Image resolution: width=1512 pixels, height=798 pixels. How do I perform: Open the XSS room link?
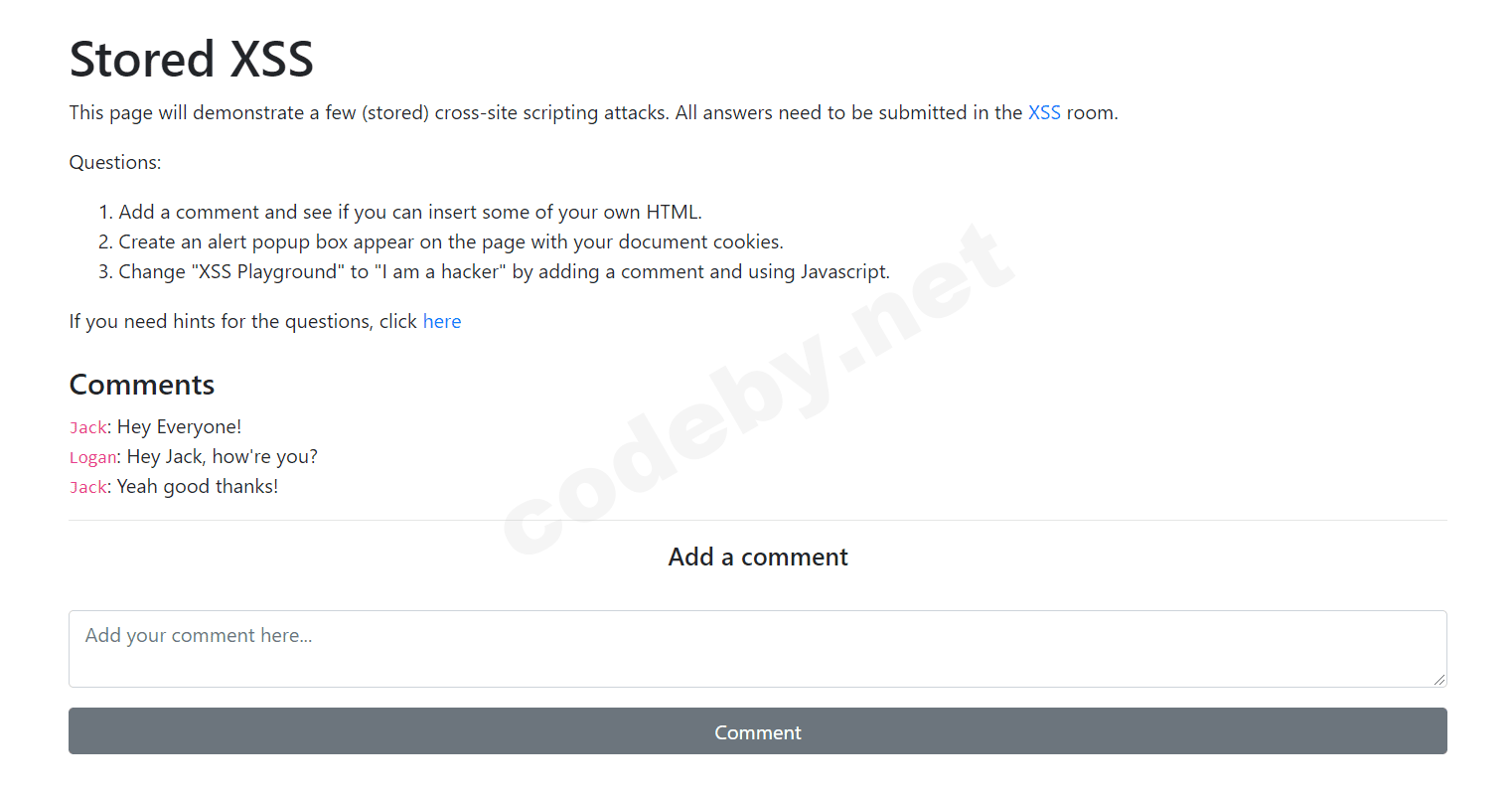pos(1043,112)
